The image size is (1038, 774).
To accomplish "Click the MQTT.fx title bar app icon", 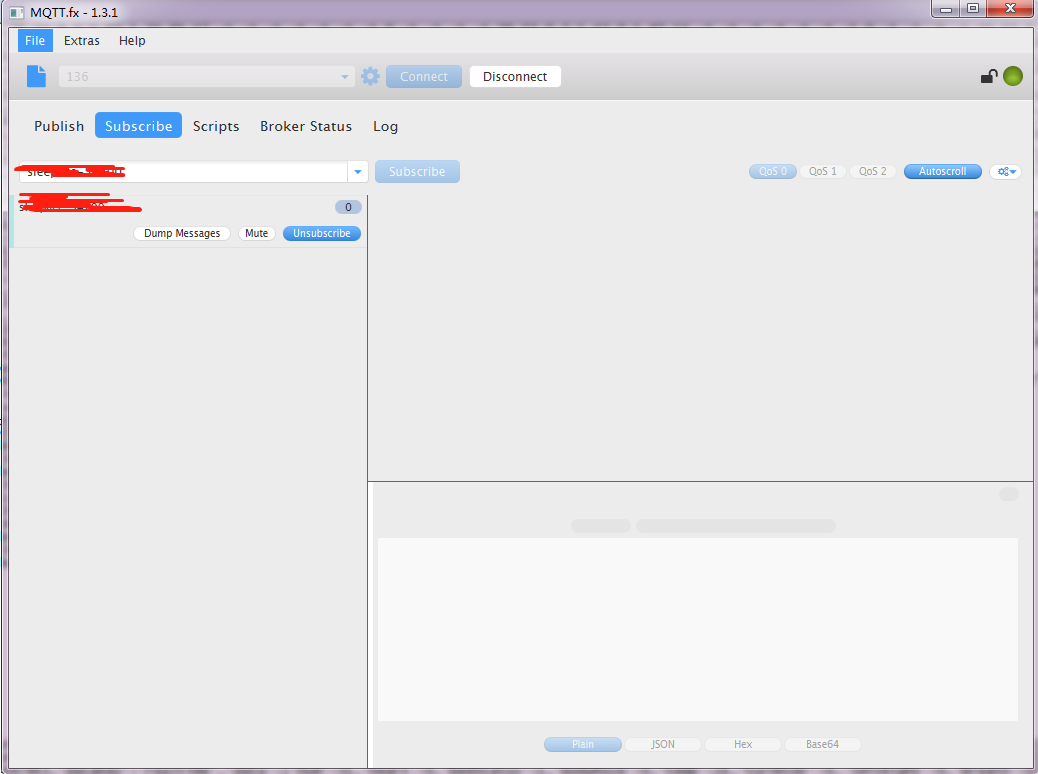I will tap(17, 13).
